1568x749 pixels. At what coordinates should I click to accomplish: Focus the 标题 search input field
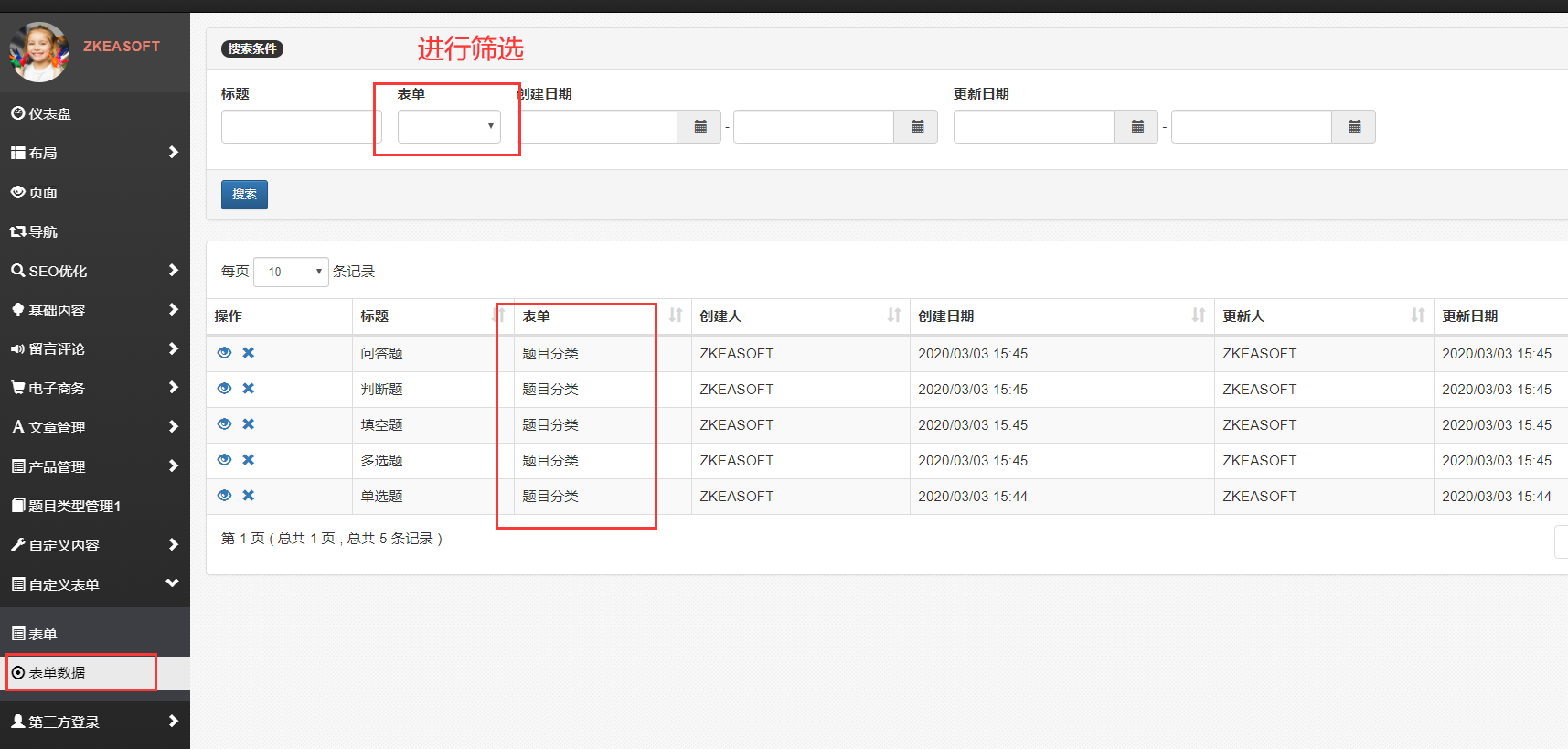coord(301,126)
